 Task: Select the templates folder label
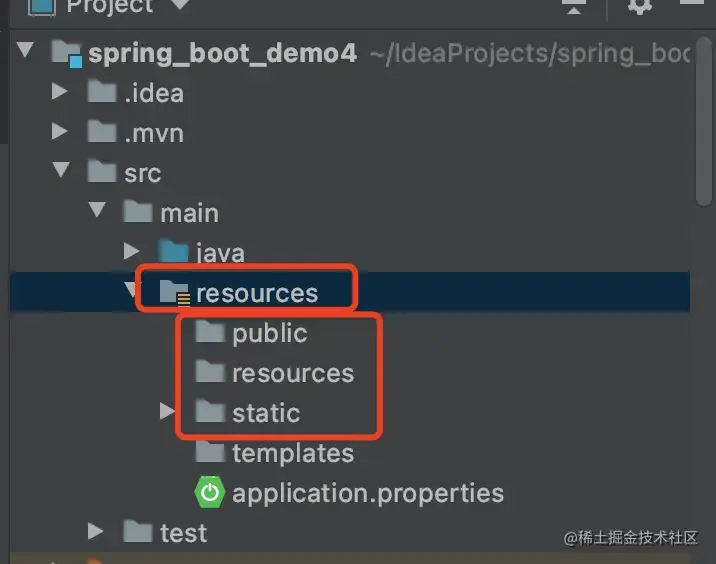[293, 453]
